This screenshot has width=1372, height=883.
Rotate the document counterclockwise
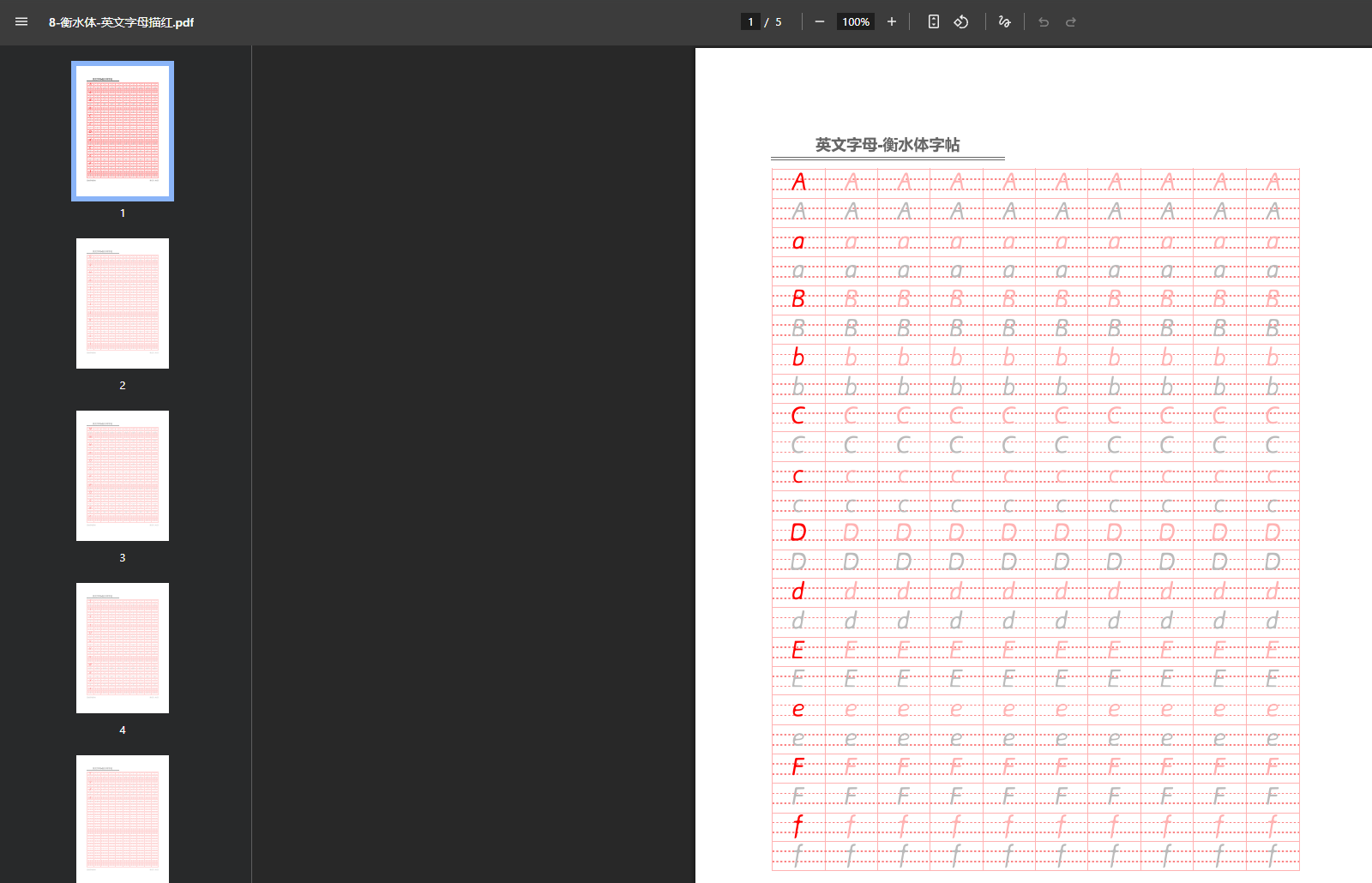click(x=961, y=22)
